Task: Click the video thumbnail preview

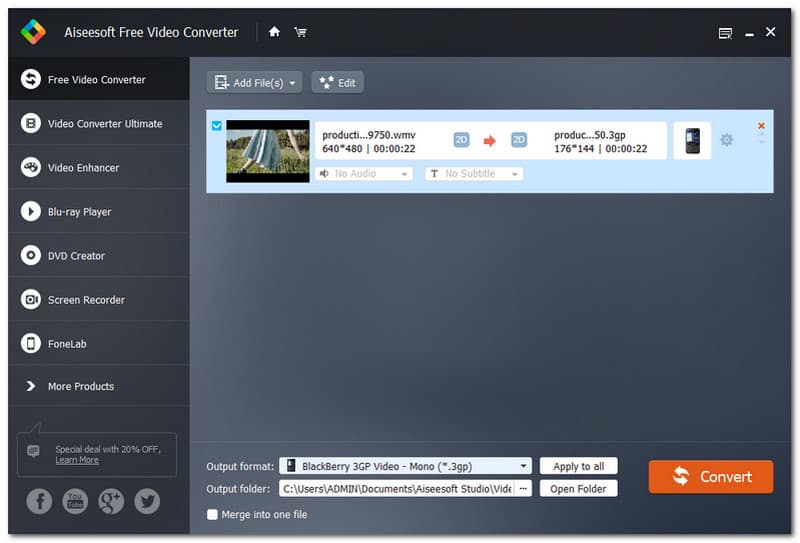Action: point(267,151)
